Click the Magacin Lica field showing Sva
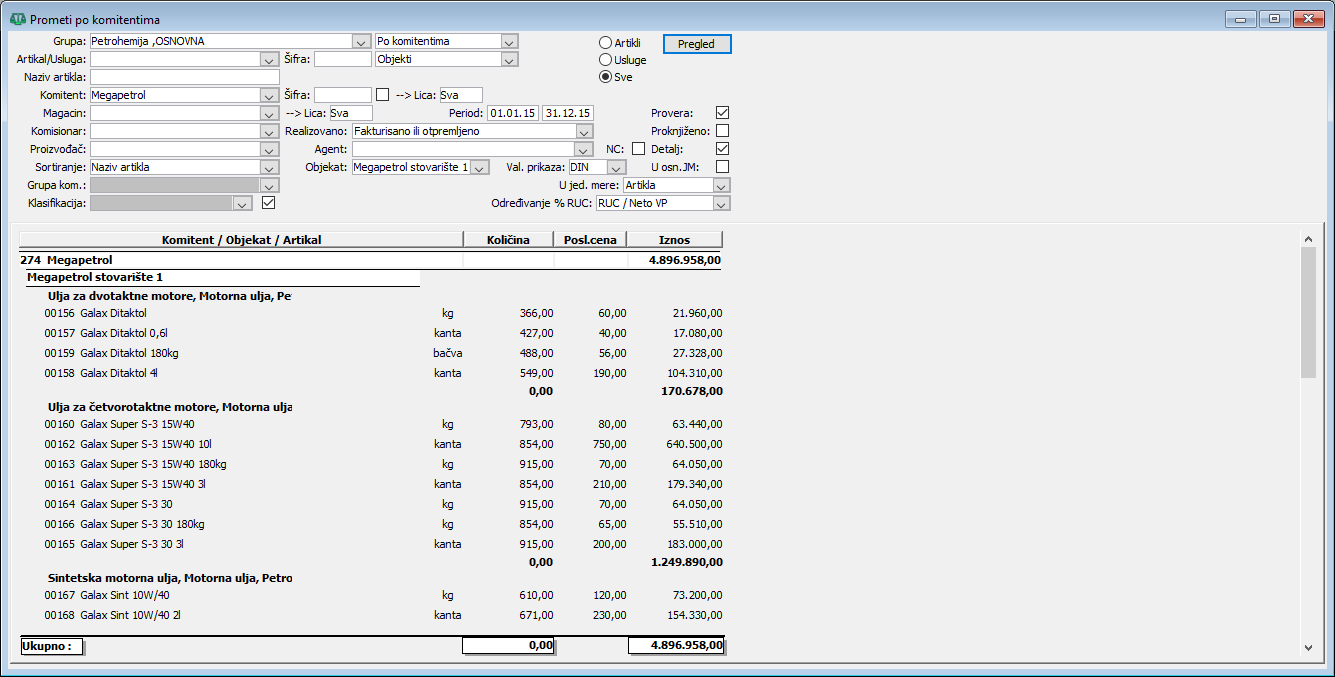Viewport: 1335px width, 677px height. click(350, 113)
